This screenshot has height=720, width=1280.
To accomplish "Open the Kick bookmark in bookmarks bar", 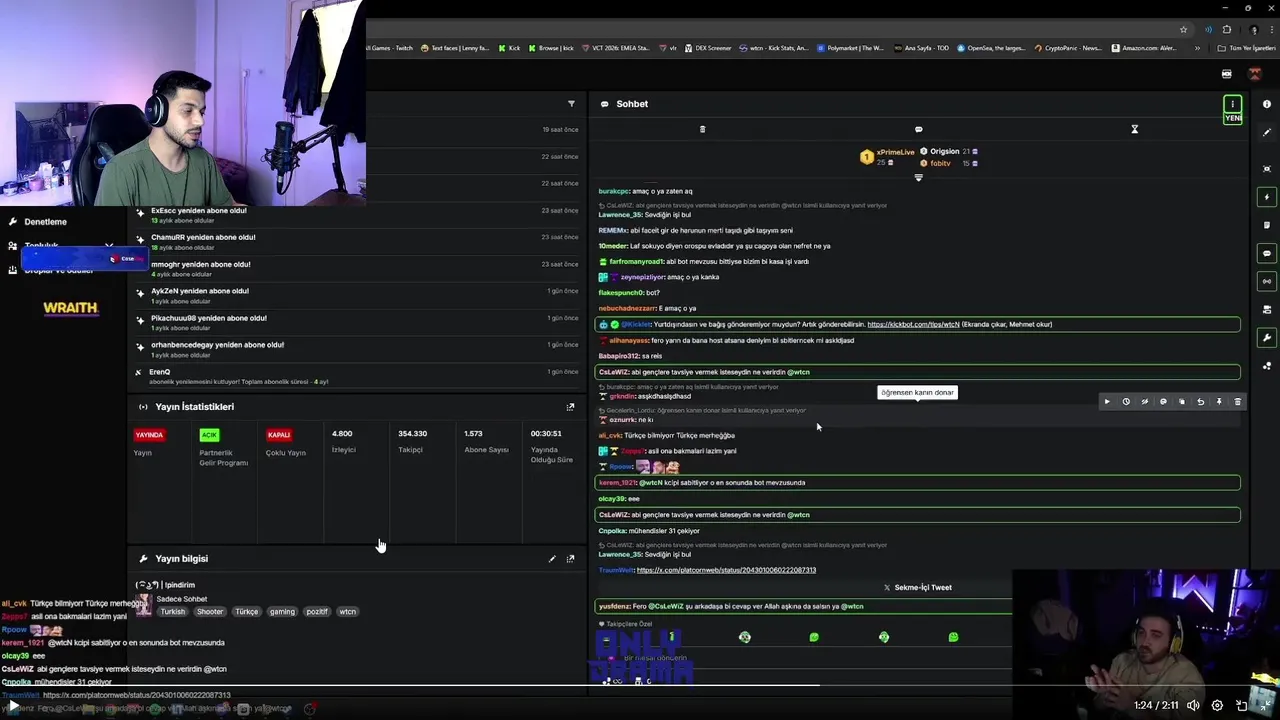I will coord(509,48).
